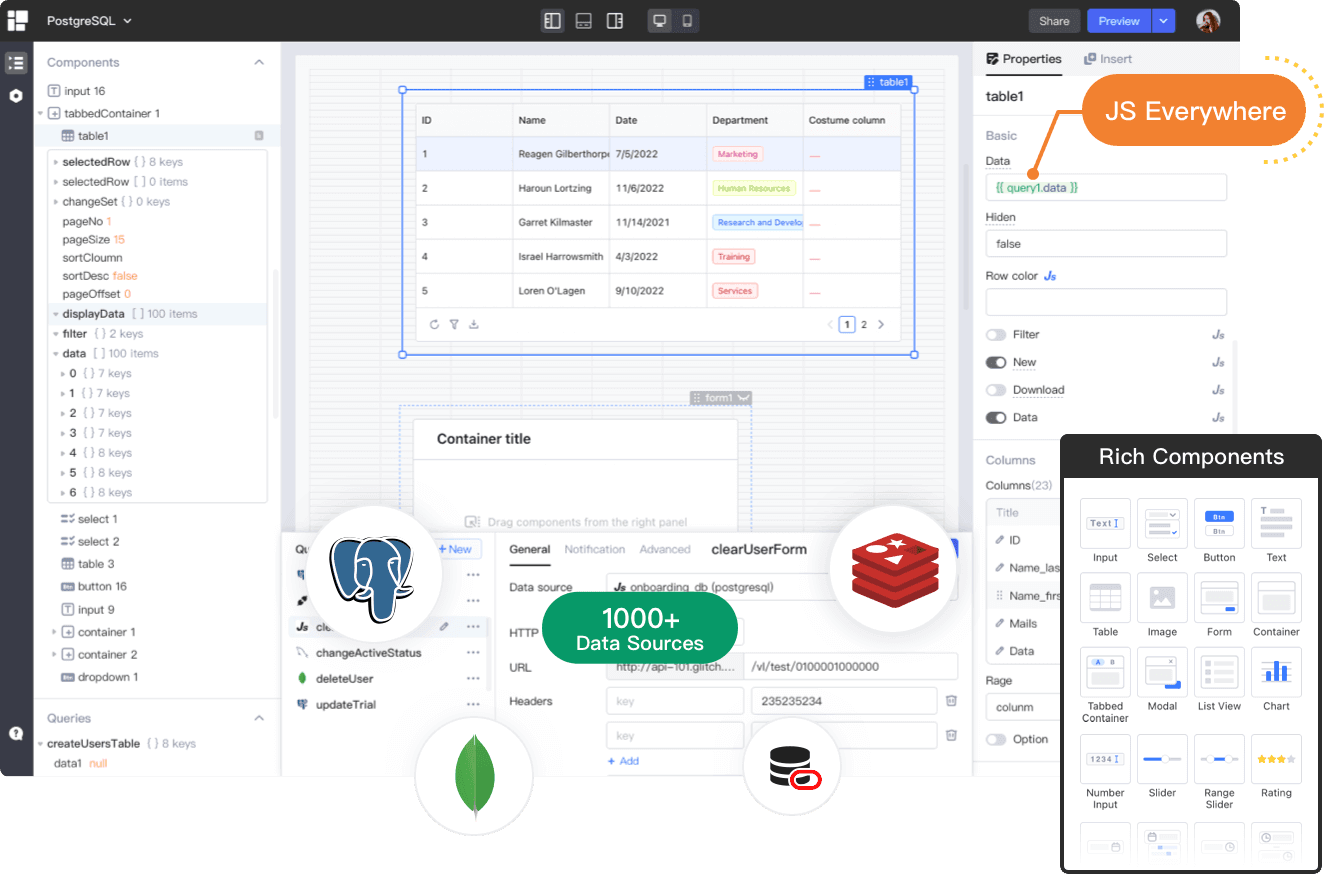Switch to the Notification tab
This screenshot has width=1324, height=874.
click(595, 549)
